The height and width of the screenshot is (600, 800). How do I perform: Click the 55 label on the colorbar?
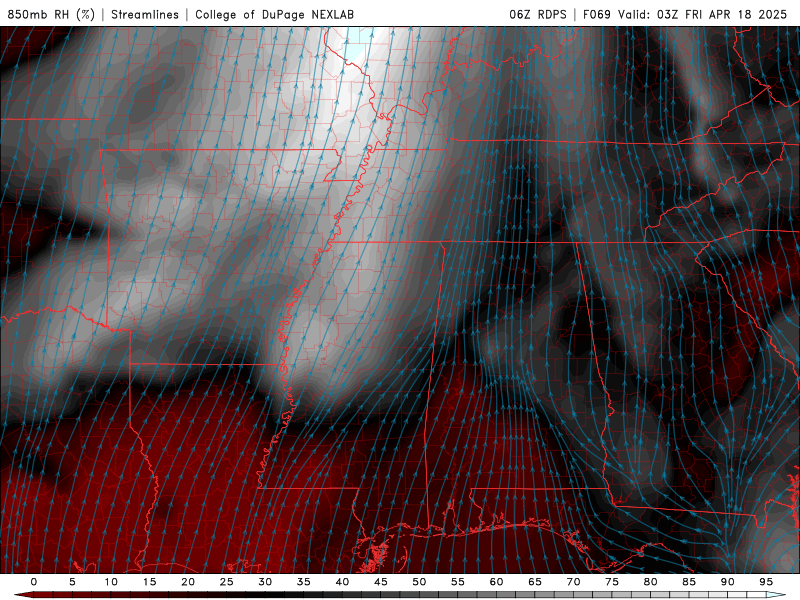pyautogui.click(x=458, y=582)
